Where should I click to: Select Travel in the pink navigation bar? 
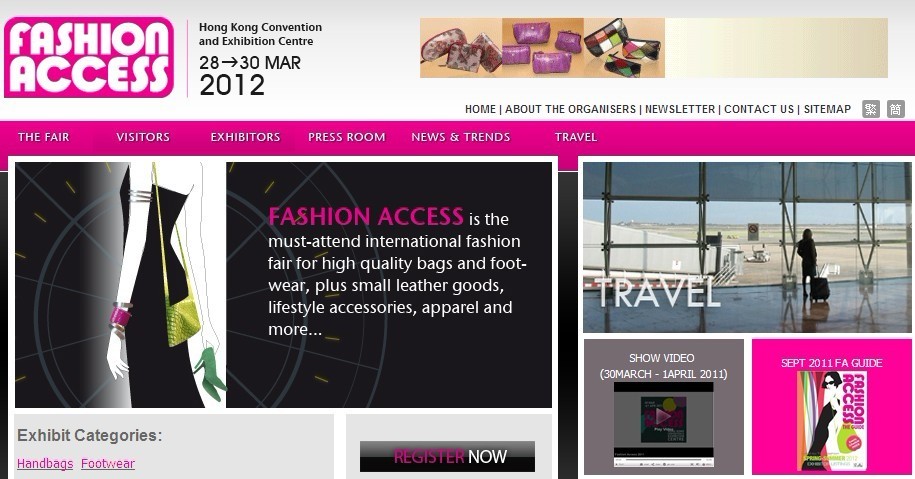pyautogui.click(x=576, y=137)
